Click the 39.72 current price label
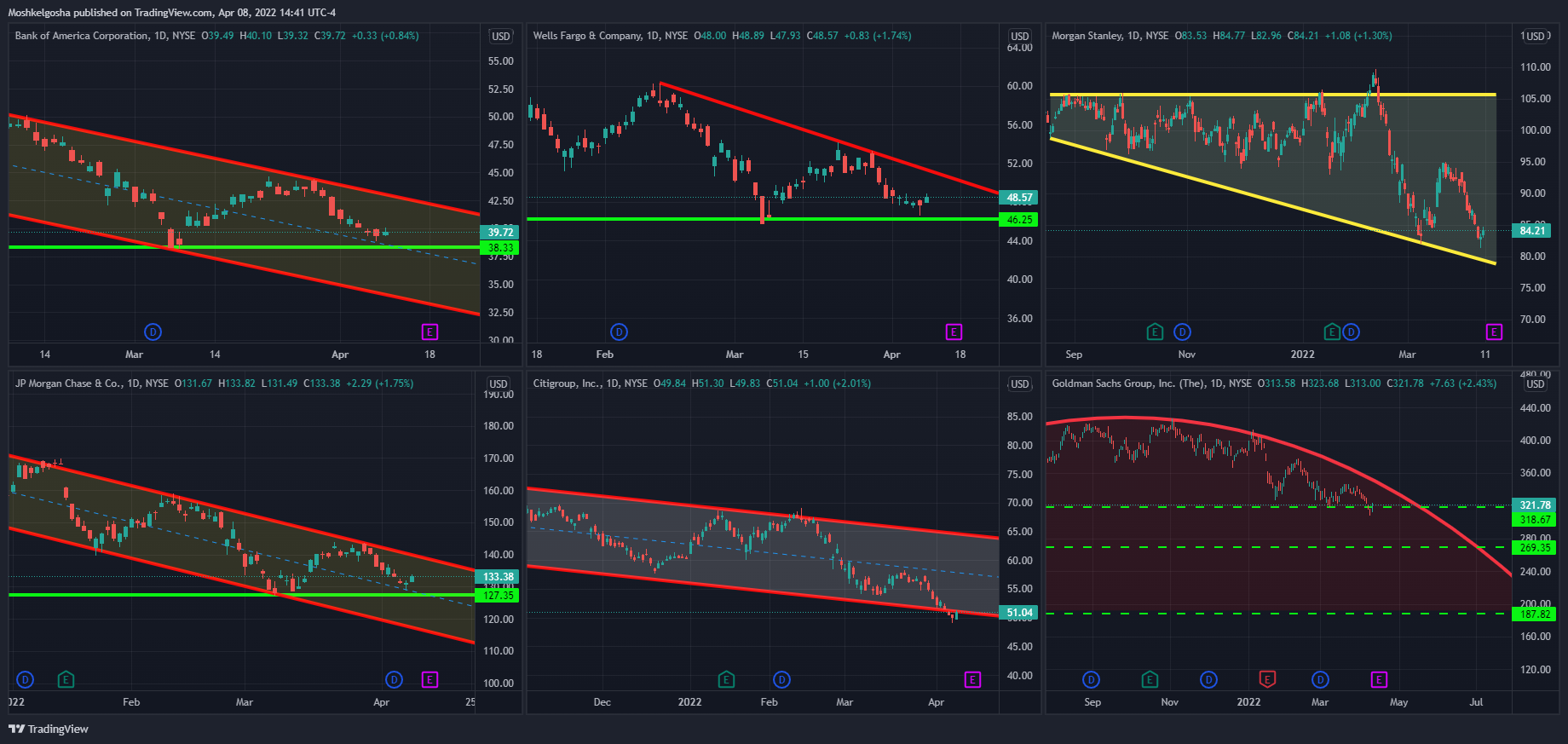Viewport: 1568px width, 744px height. (499, 232)
